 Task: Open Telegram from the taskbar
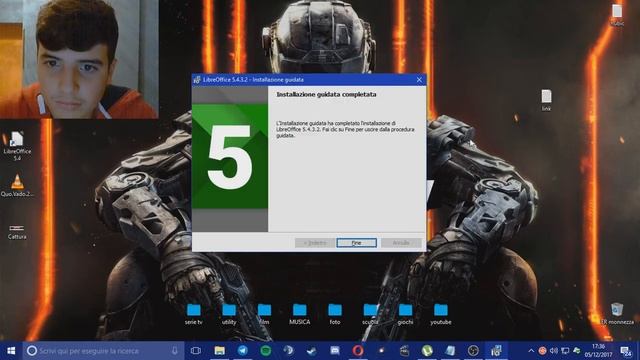click(x=243, y=351)
